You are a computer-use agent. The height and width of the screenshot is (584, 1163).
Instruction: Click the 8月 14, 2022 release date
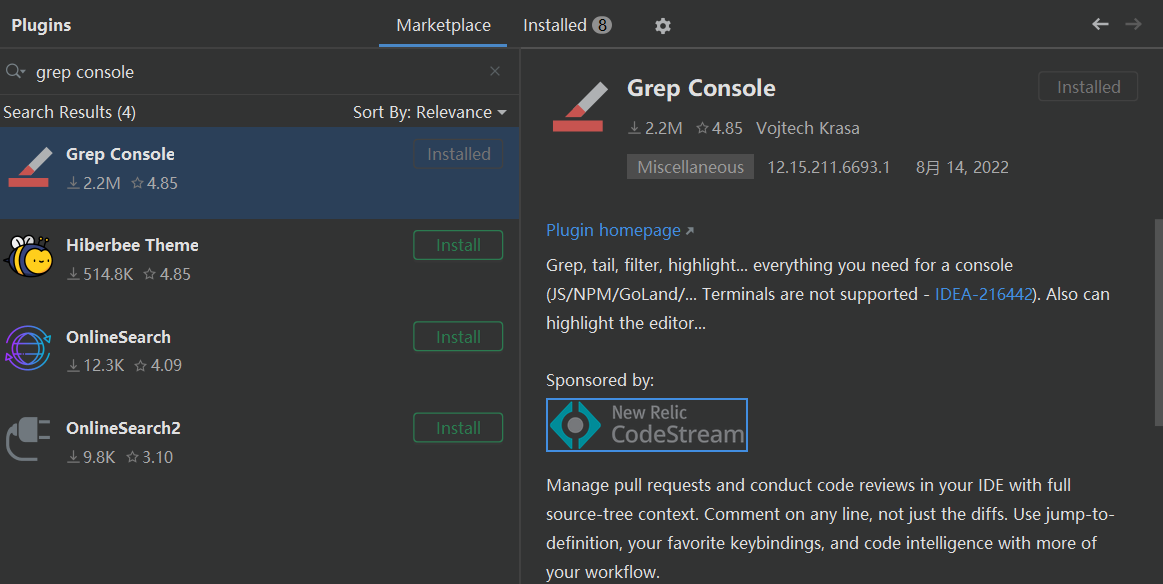tap(962, 167)
